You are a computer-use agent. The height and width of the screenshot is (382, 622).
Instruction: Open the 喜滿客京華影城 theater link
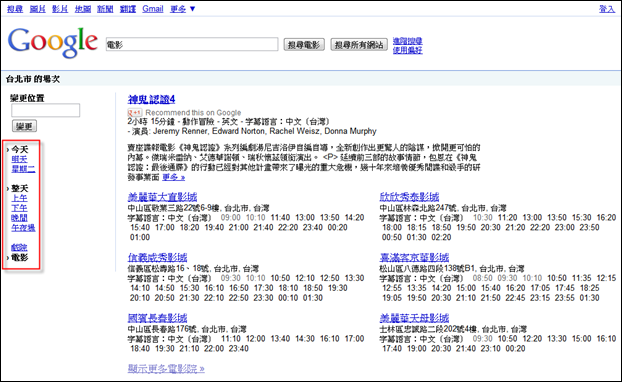pos(414,257)
